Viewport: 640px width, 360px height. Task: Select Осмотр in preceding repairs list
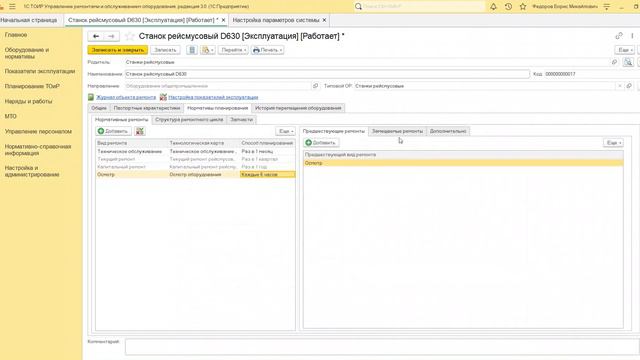(x=463, y=163)
